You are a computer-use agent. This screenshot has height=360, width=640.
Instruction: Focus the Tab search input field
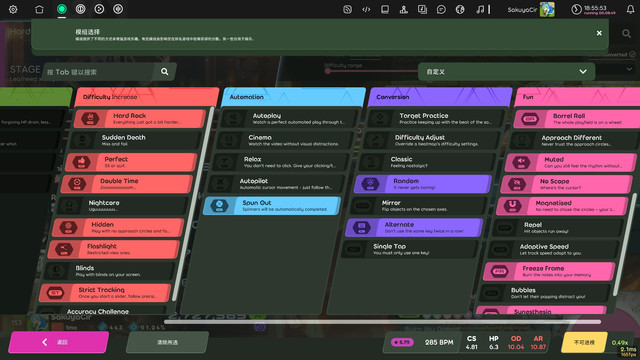[x=100, y=72]
